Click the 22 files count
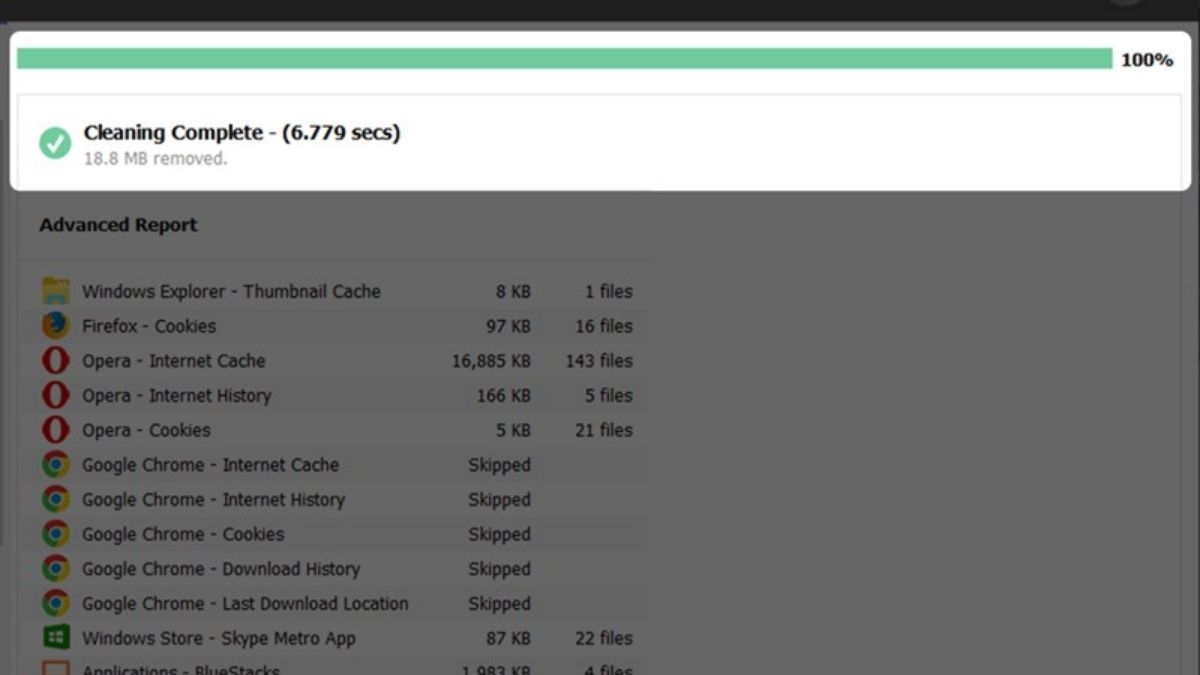This screenshot has width=1200, height=675. (x=604, y=638)
